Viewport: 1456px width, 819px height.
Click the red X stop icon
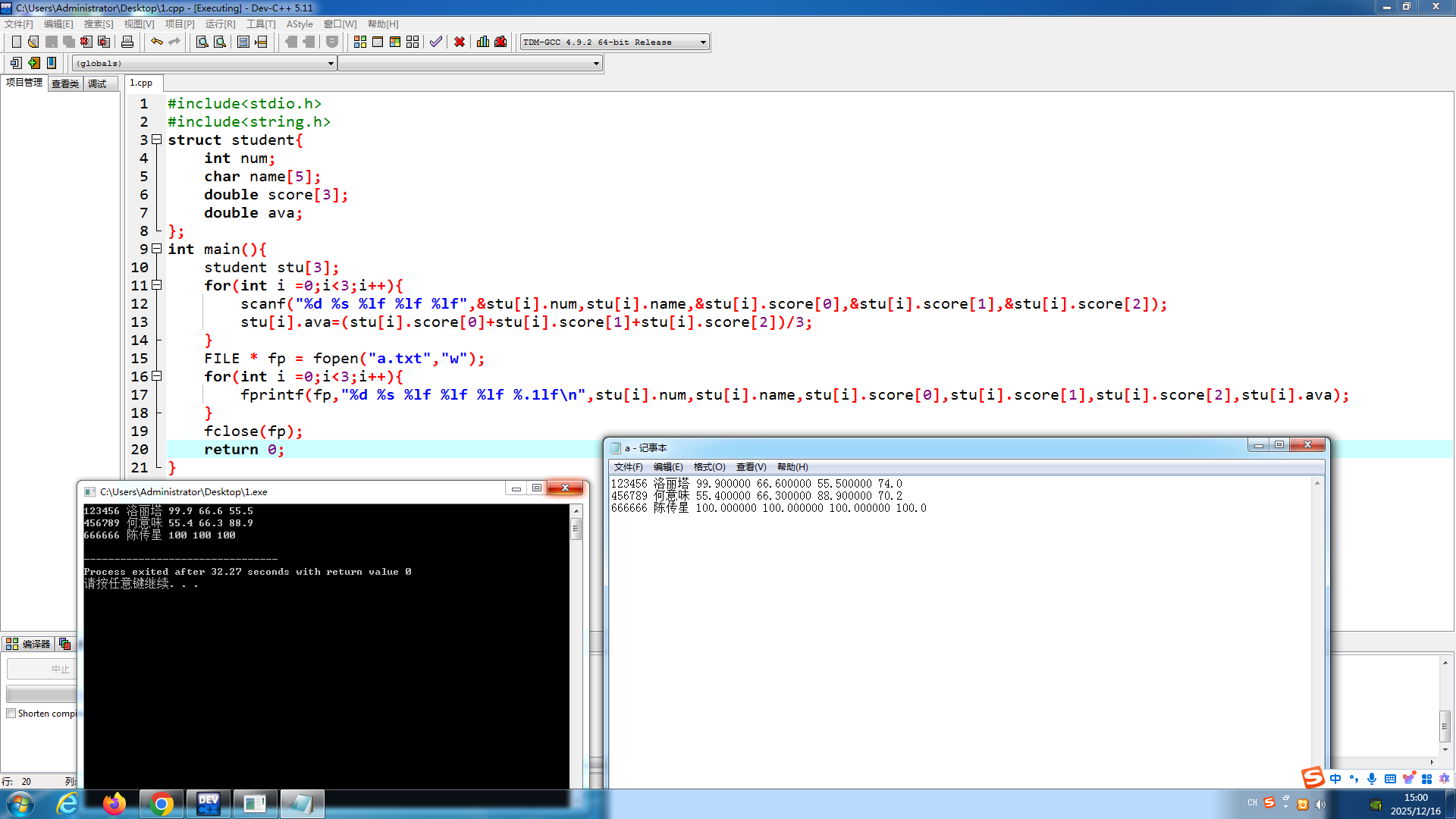[x=460, y=42]
